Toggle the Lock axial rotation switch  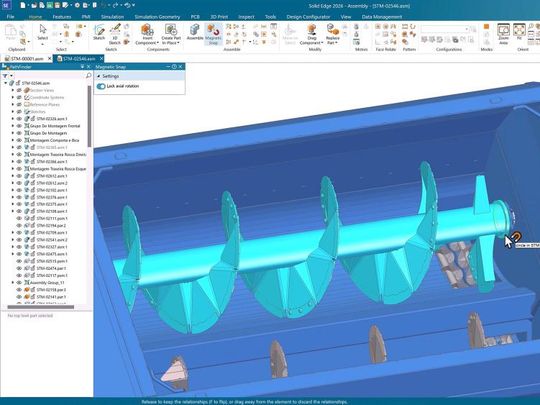[101, 86]
